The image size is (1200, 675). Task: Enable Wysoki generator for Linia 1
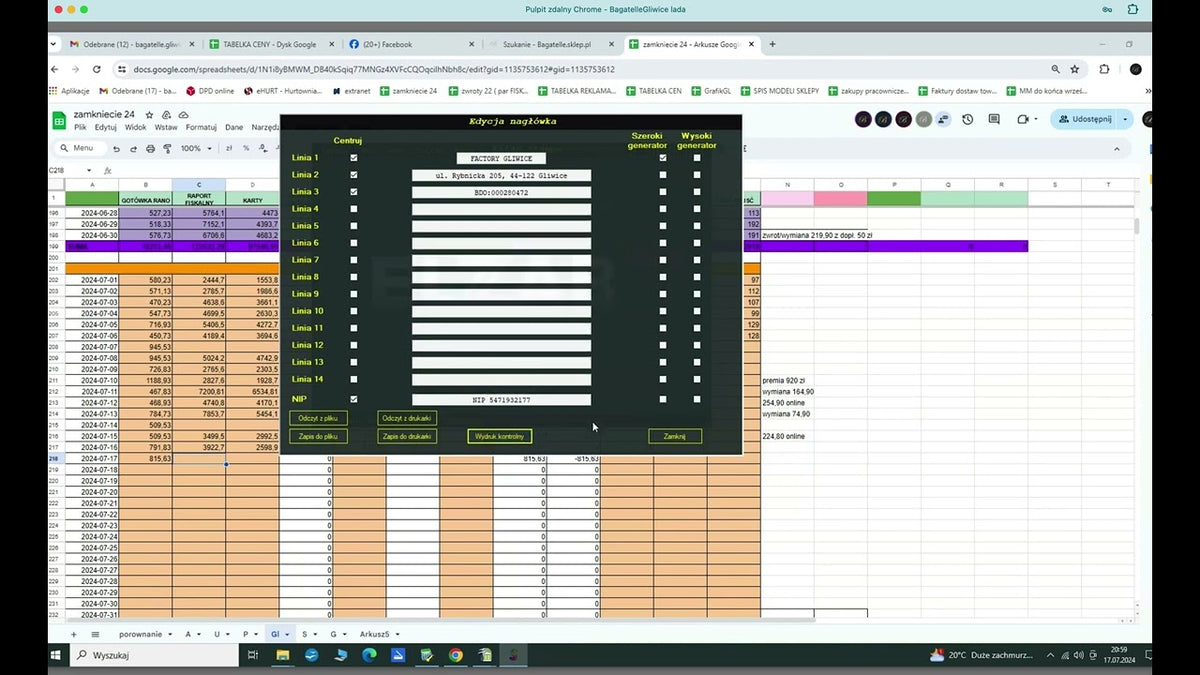click(x=697, y=158)
